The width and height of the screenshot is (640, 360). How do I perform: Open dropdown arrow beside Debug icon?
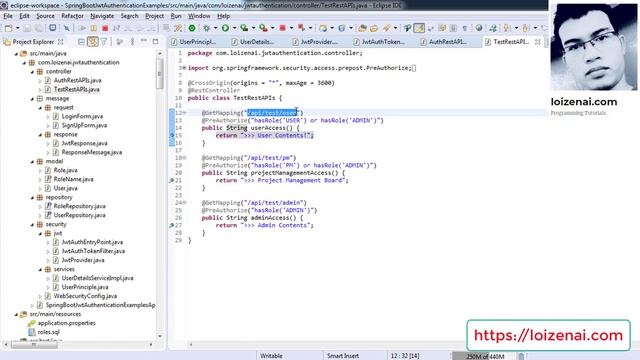pyautogui.click(x=216, y=28)
